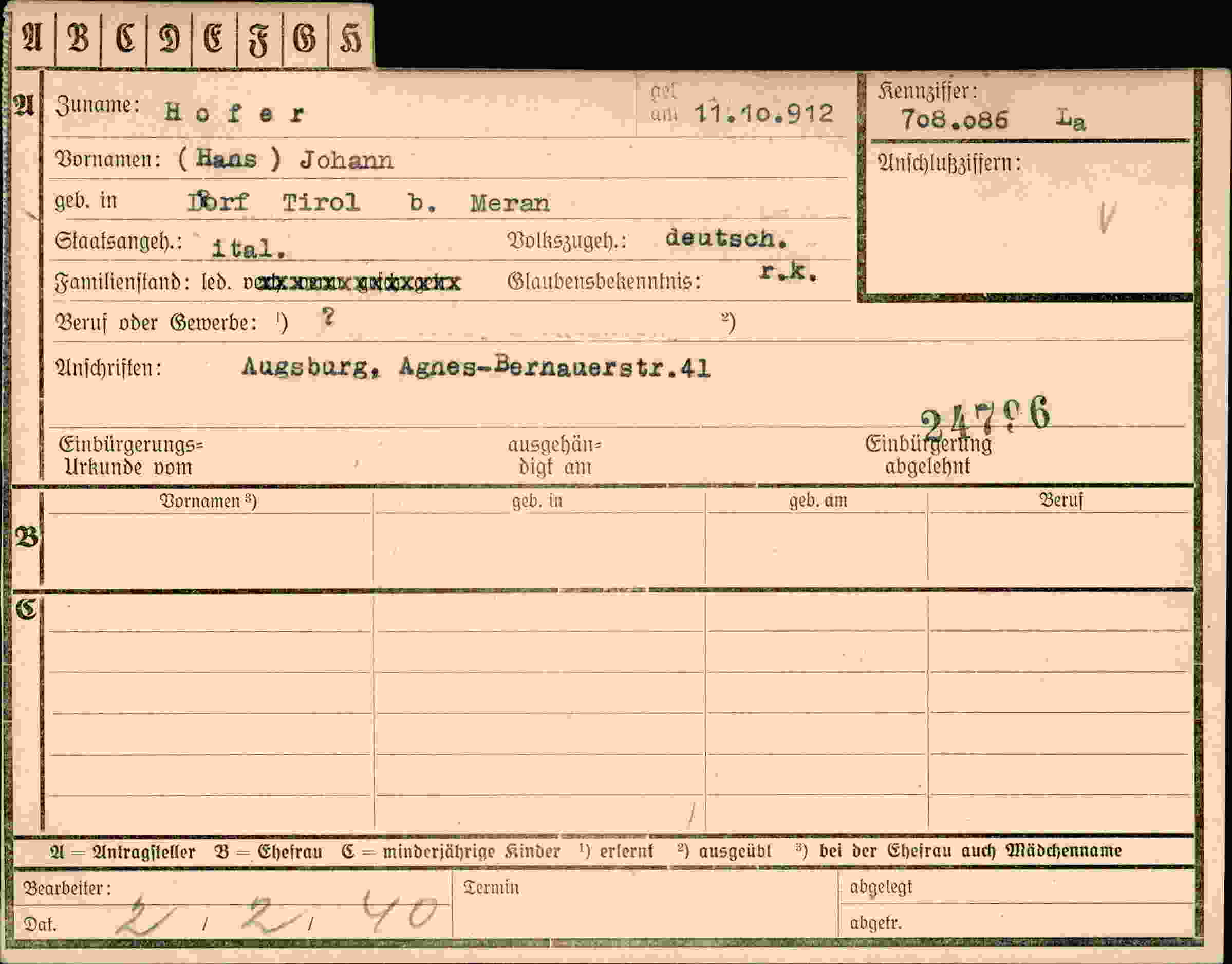Click the legend 'B = Ehefrau'

[x=268, y=851]
